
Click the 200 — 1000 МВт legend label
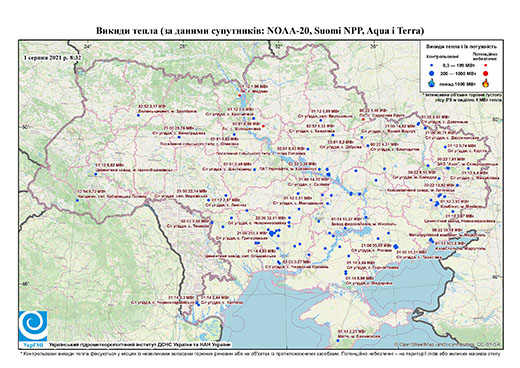click(x=459, y=73)
